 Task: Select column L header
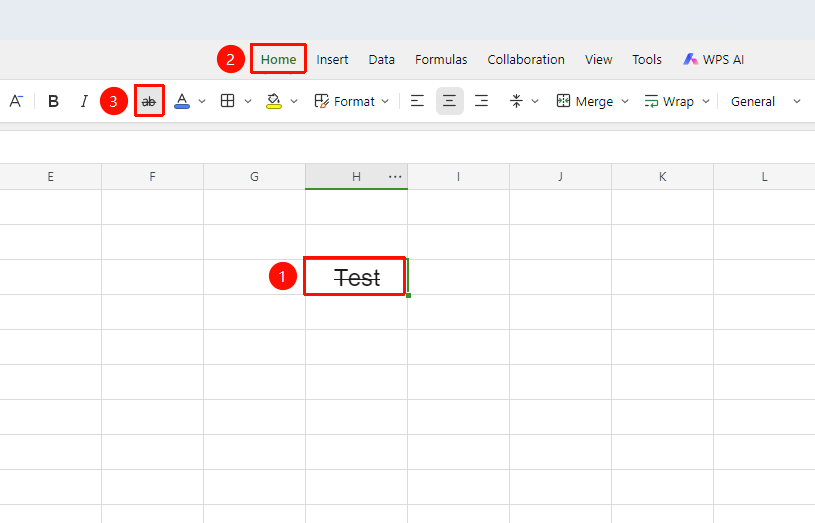point(764,177)
